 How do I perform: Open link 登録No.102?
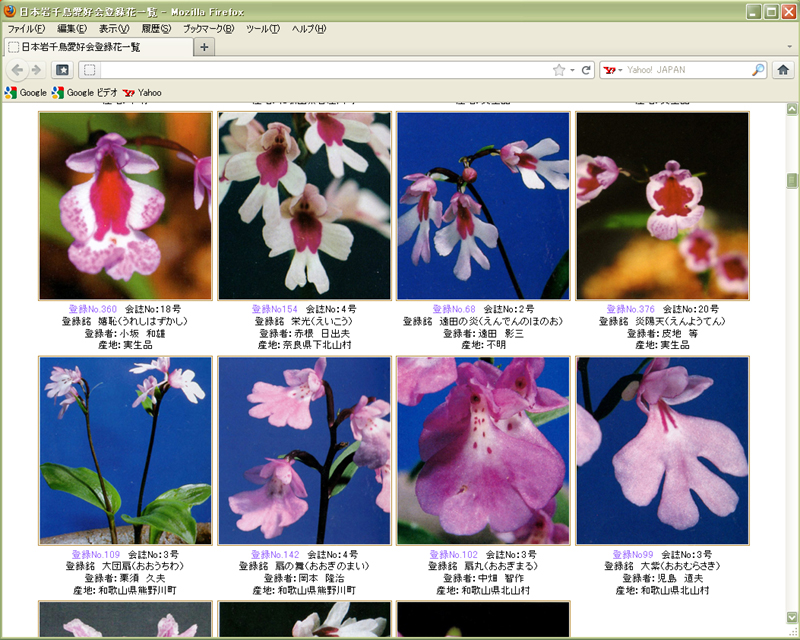(x=454, y=554)
